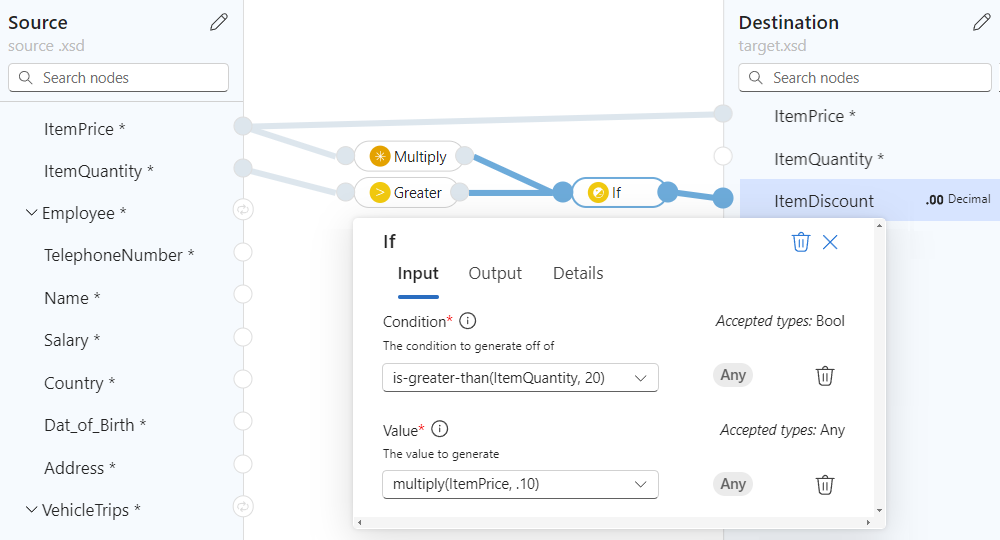1000x540 pixels.
Task: Click the Source schema edit pencil icon
Action: (x=218, y=22)
